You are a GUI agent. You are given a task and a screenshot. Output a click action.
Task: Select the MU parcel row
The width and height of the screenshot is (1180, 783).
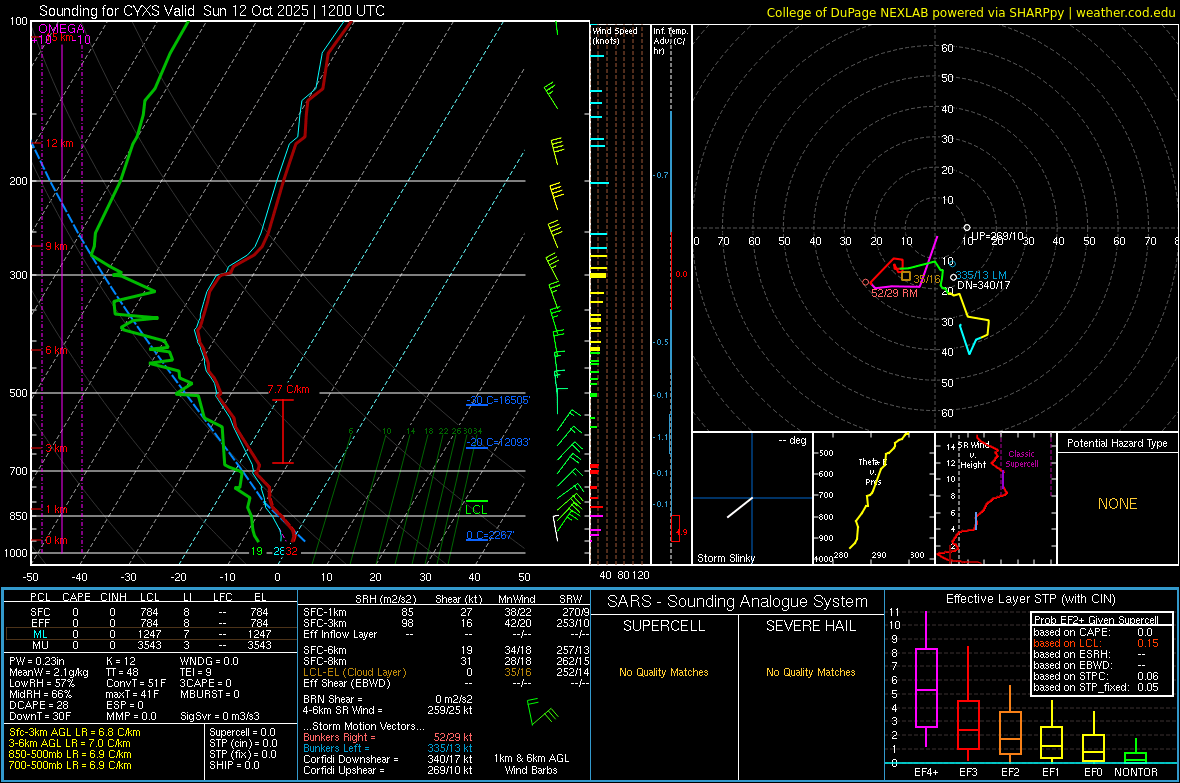[151, 644]
